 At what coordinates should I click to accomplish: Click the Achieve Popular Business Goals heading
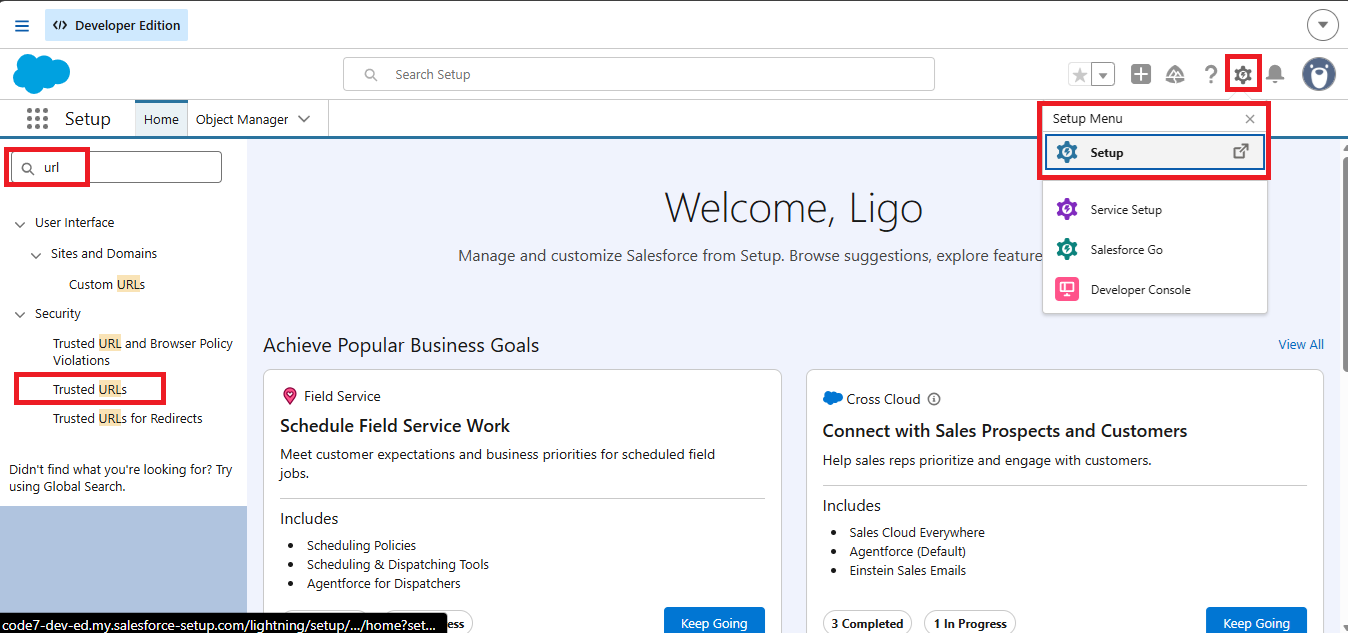point(401,345)
